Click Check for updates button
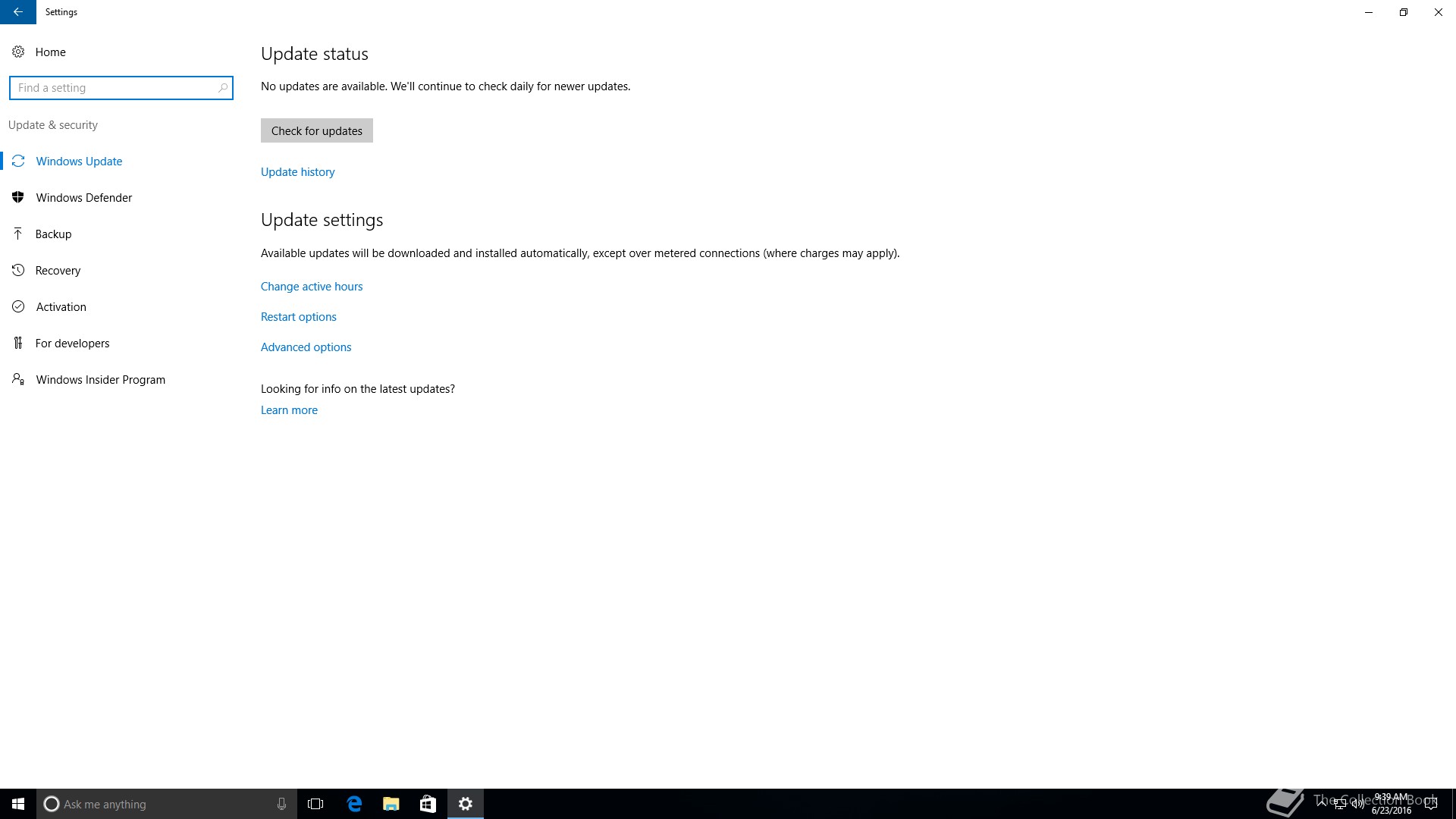1456x819 pixels. [317, 130]
